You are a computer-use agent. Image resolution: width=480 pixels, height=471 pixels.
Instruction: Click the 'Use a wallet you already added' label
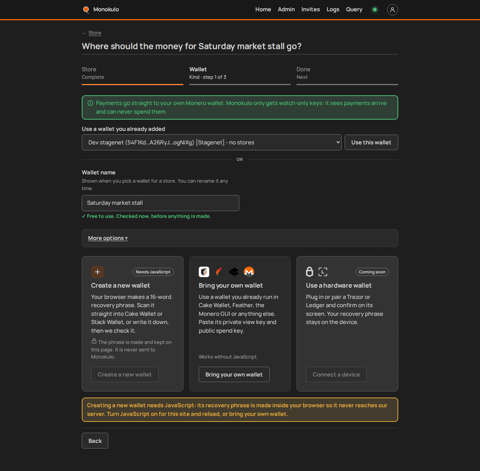pos(123,129)
